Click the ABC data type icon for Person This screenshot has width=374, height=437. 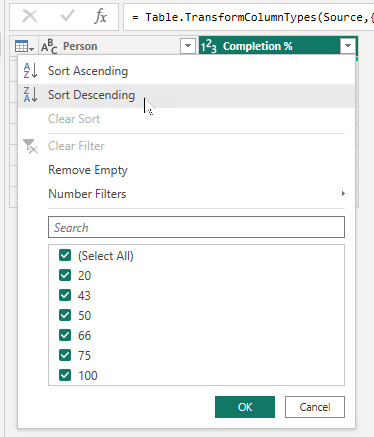[x=49, y=46]
